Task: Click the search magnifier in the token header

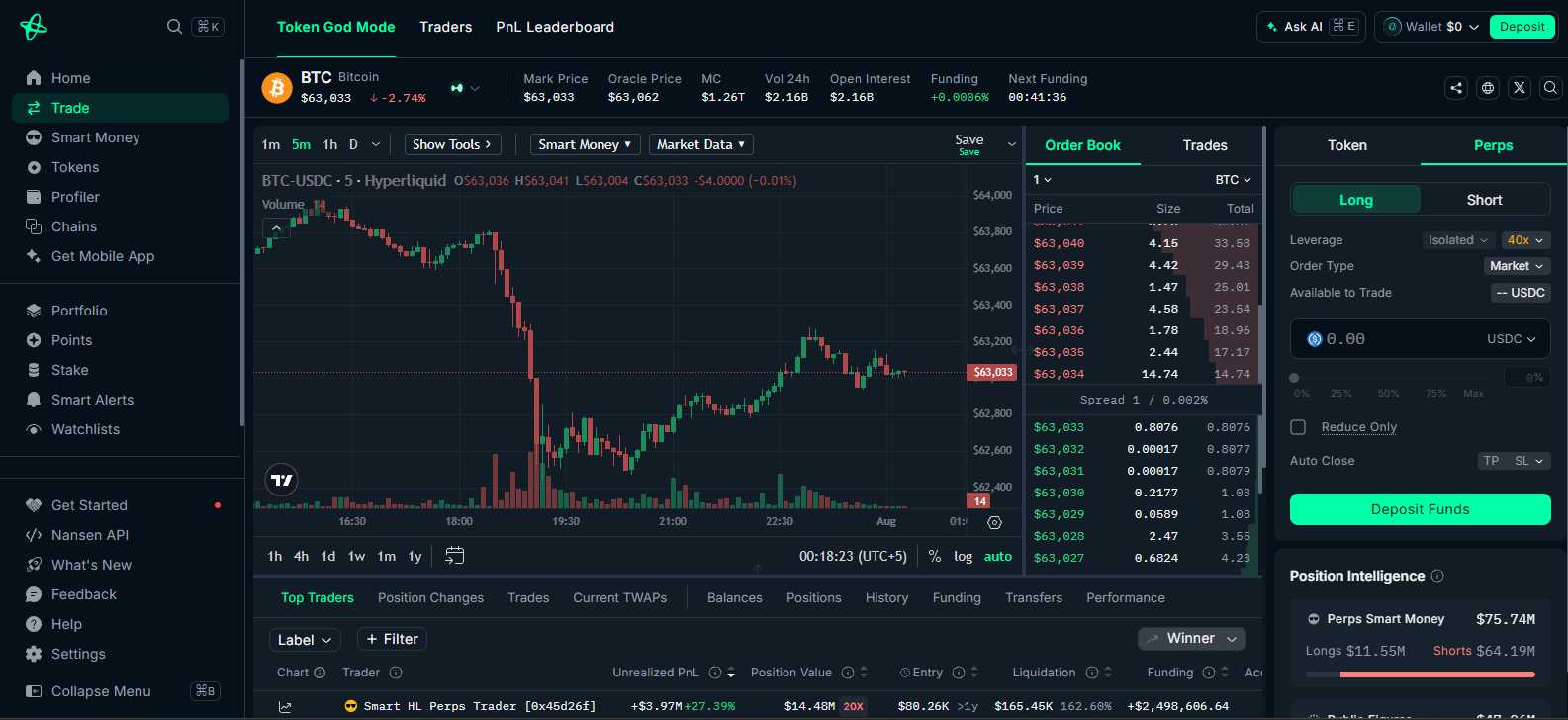Action: coord(1551,88)
